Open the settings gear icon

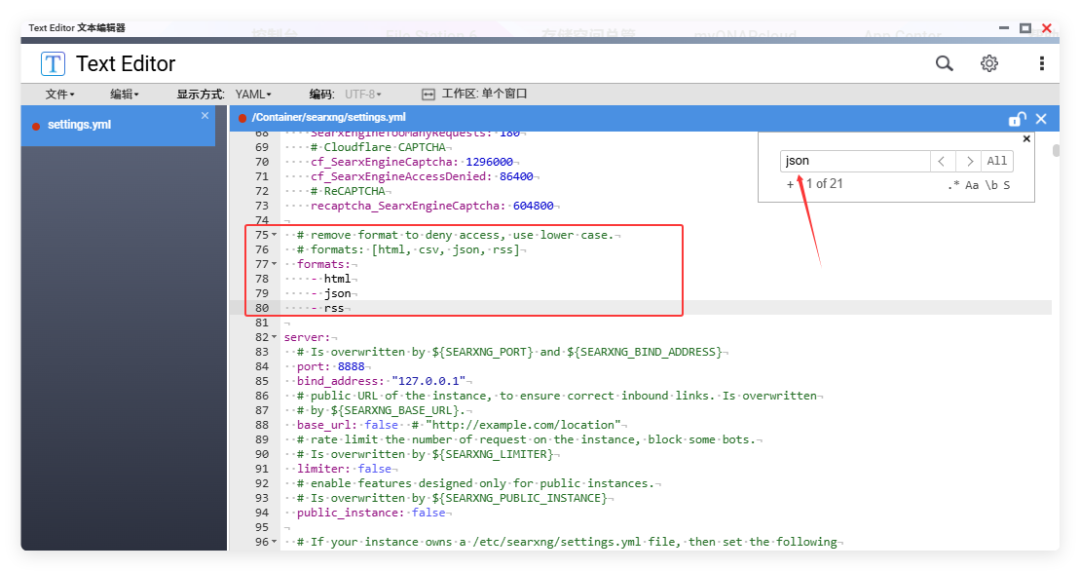point(989,64)
